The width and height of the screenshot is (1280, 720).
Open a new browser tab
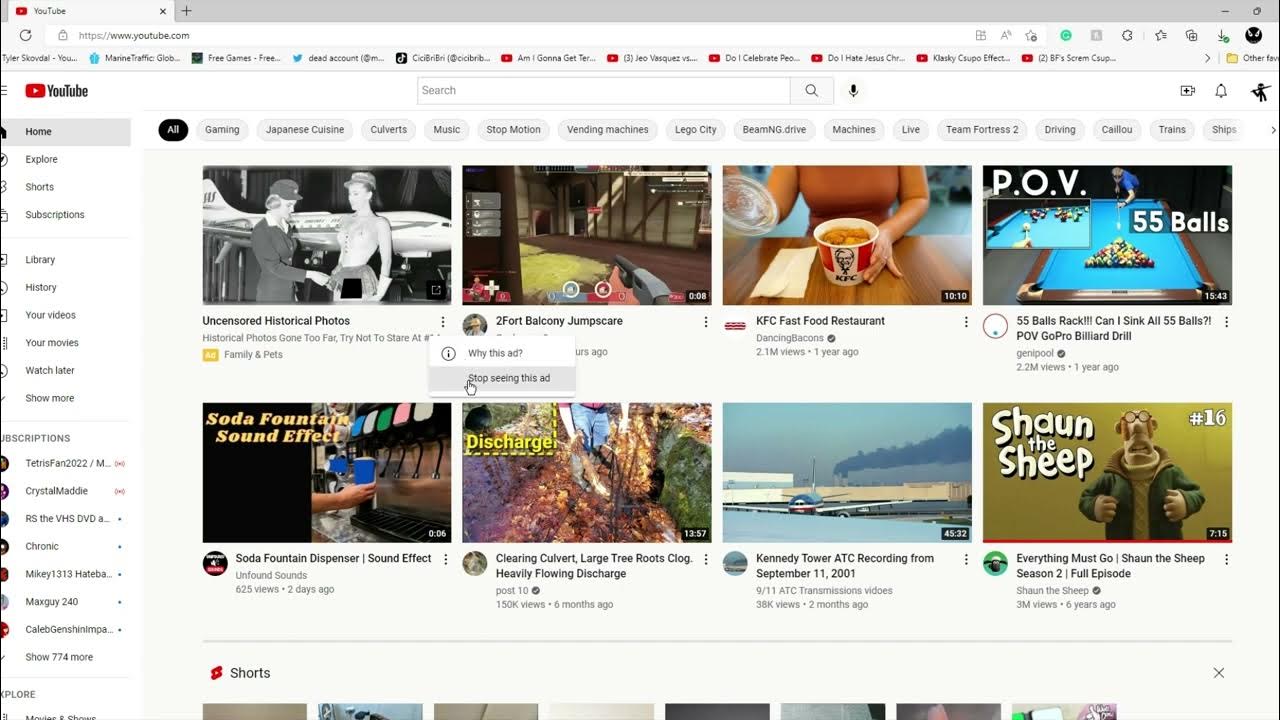pos(186,11)
